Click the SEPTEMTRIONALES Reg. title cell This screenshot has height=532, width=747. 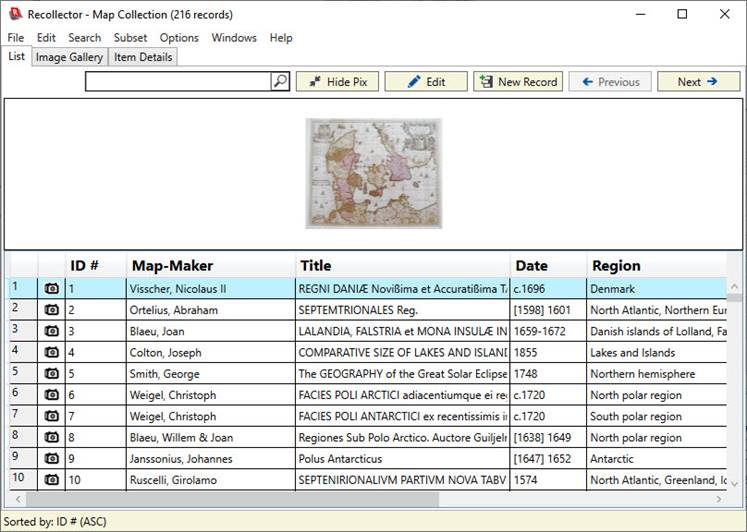pos(403,310)
